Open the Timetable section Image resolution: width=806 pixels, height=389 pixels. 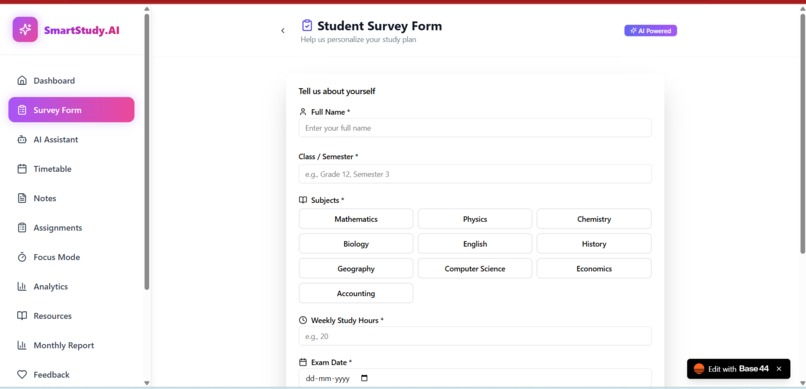(x=71, y=169)
